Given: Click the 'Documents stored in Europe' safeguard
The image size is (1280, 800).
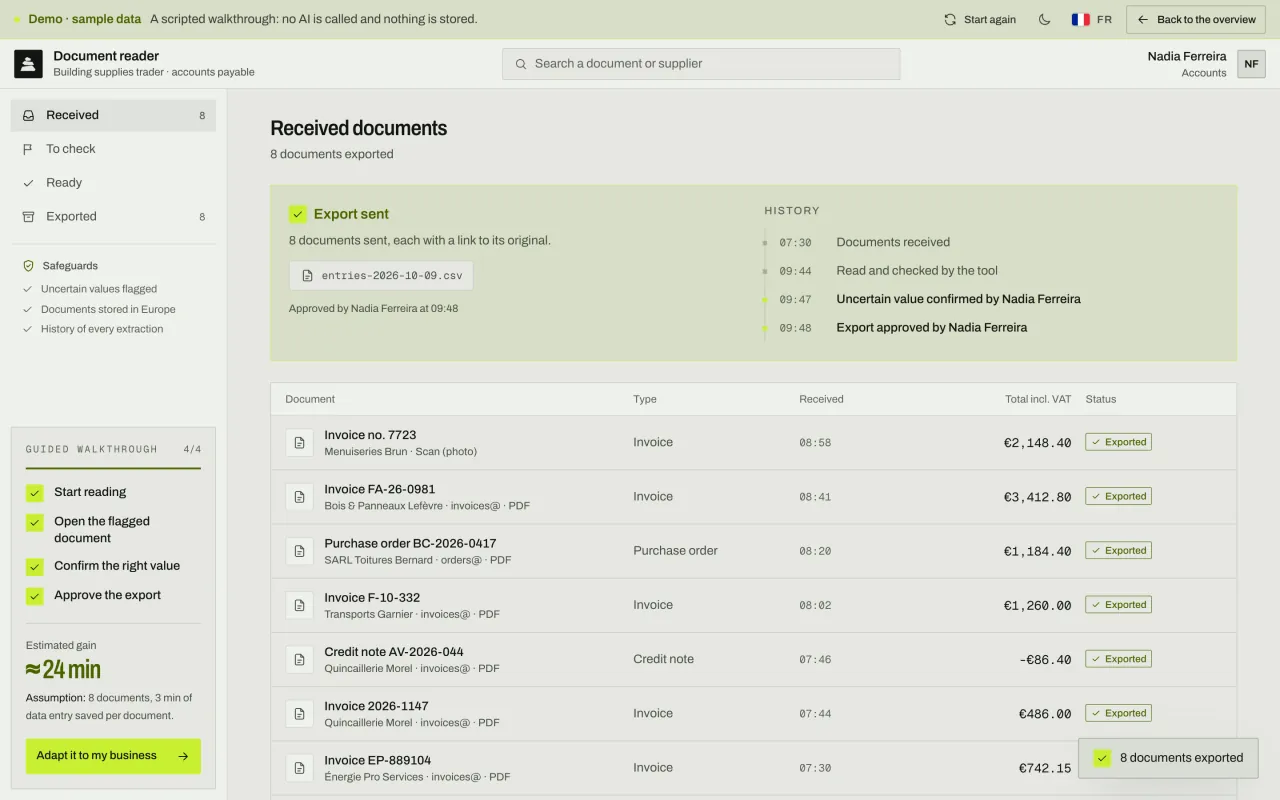Looking at the screenshot, I should (107, 309).
